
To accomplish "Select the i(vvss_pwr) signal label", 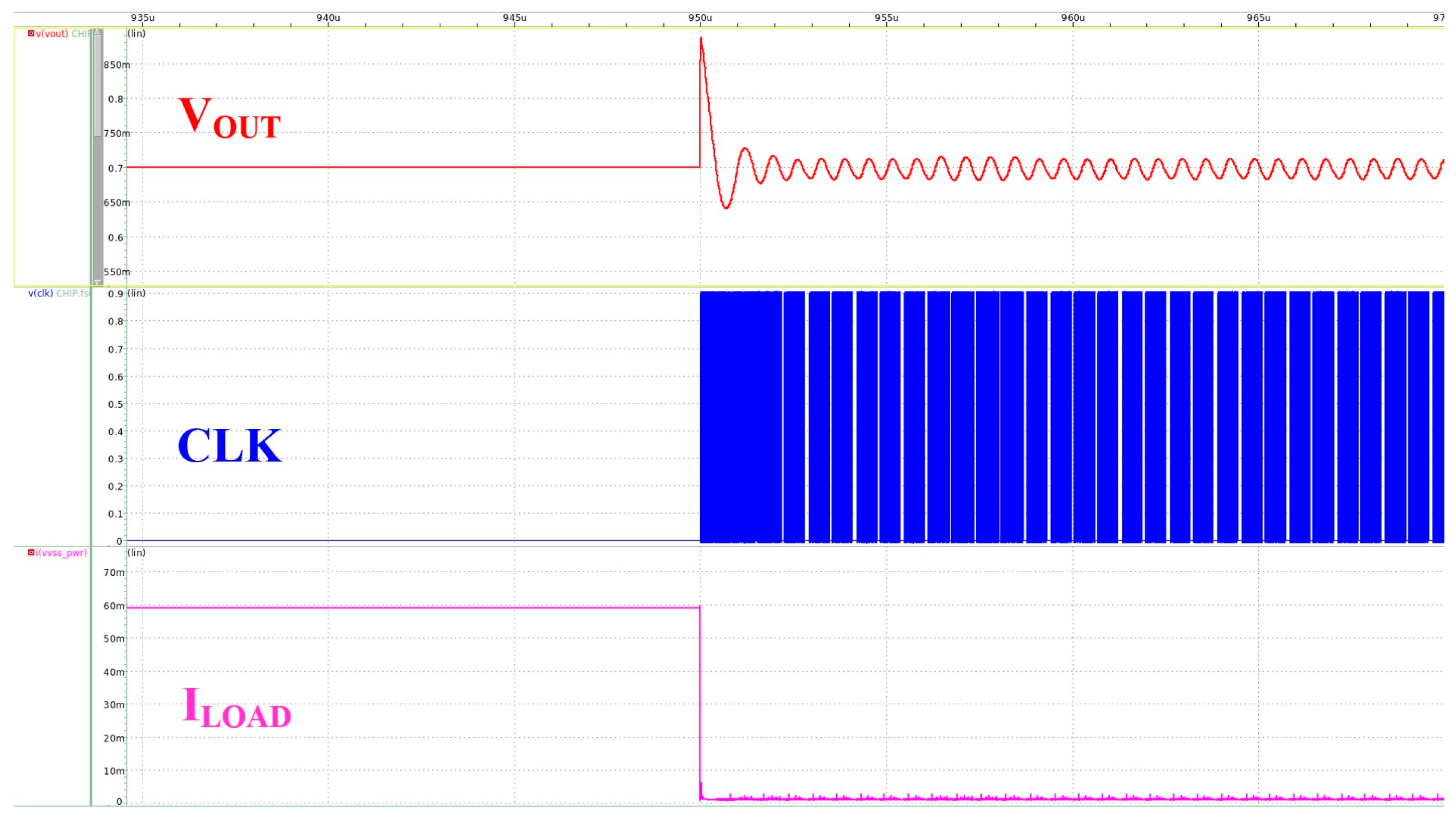I will click(x=61, y=552).
